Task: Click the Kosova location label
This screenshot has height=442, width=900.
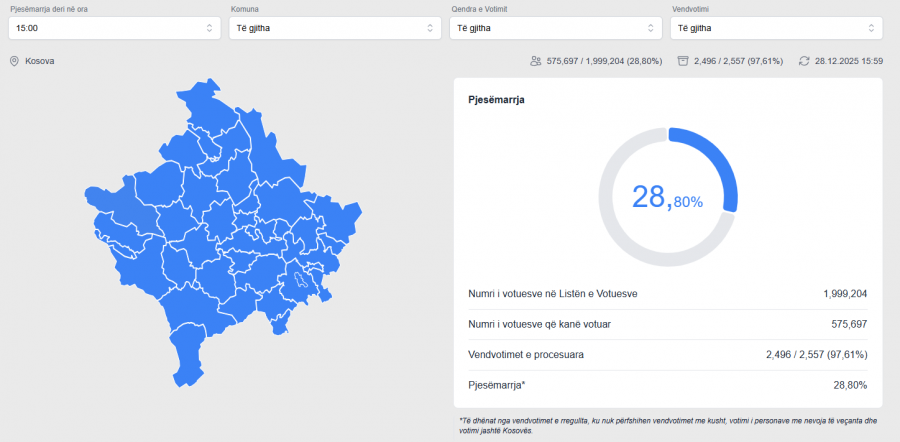Action: (39, 61)
